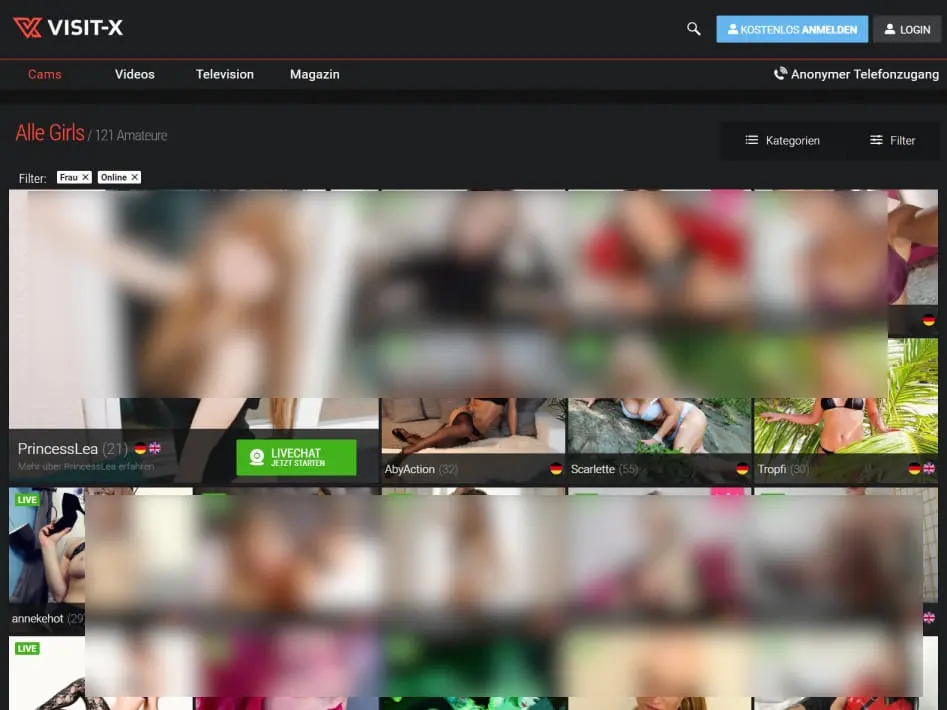Expand language flags next to PrincessLea
The image size is (947, 710).
[155, 448]
